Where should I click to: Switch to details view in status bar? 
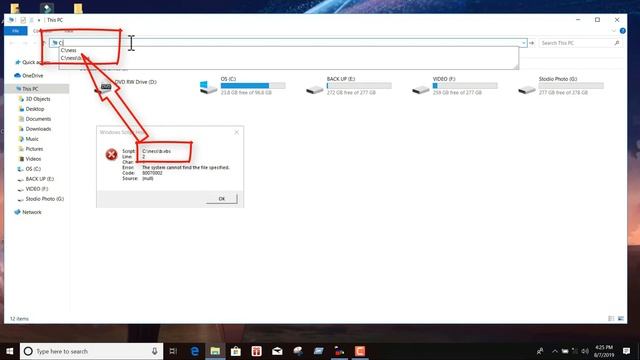click(611, 318)
